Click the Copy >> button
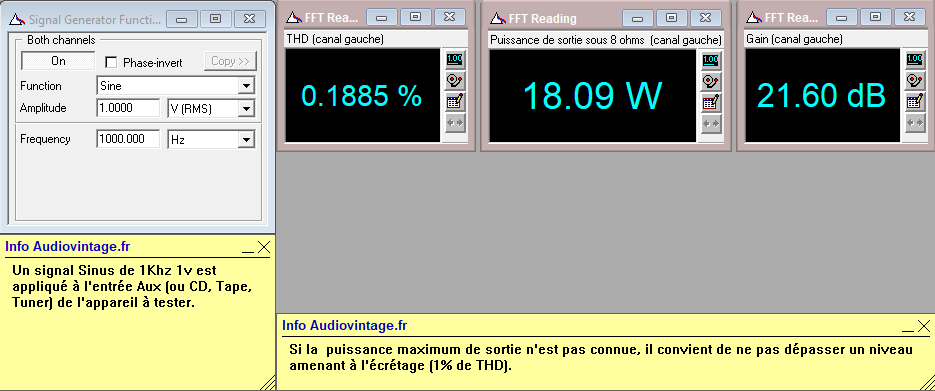The height and width of the screenshot is (391, 935). [230, 61]
